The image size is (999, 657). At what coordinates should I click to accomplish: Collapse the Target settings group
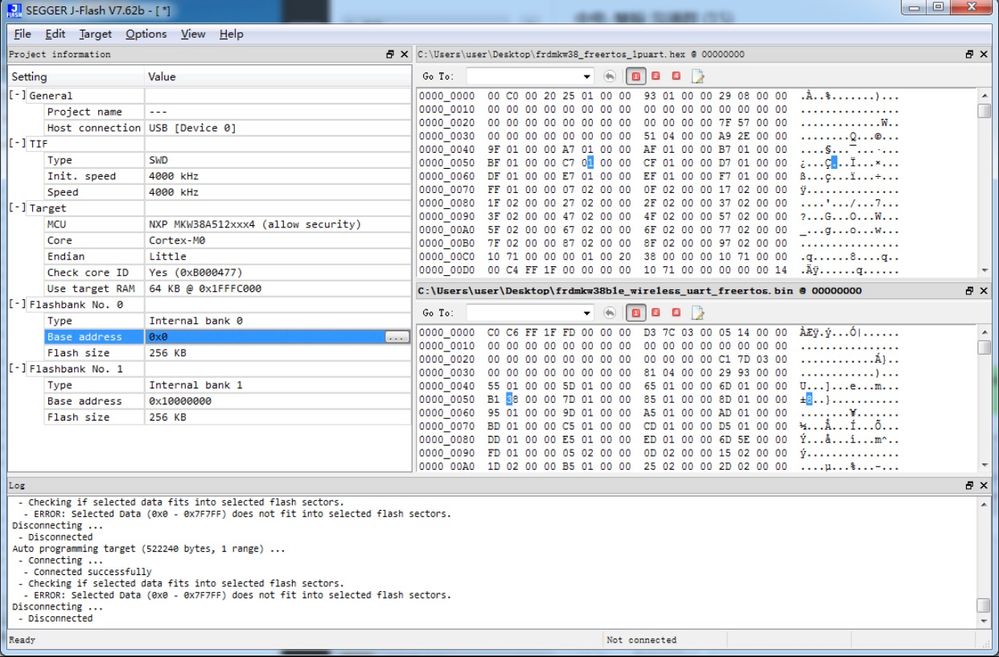point(17,208)
